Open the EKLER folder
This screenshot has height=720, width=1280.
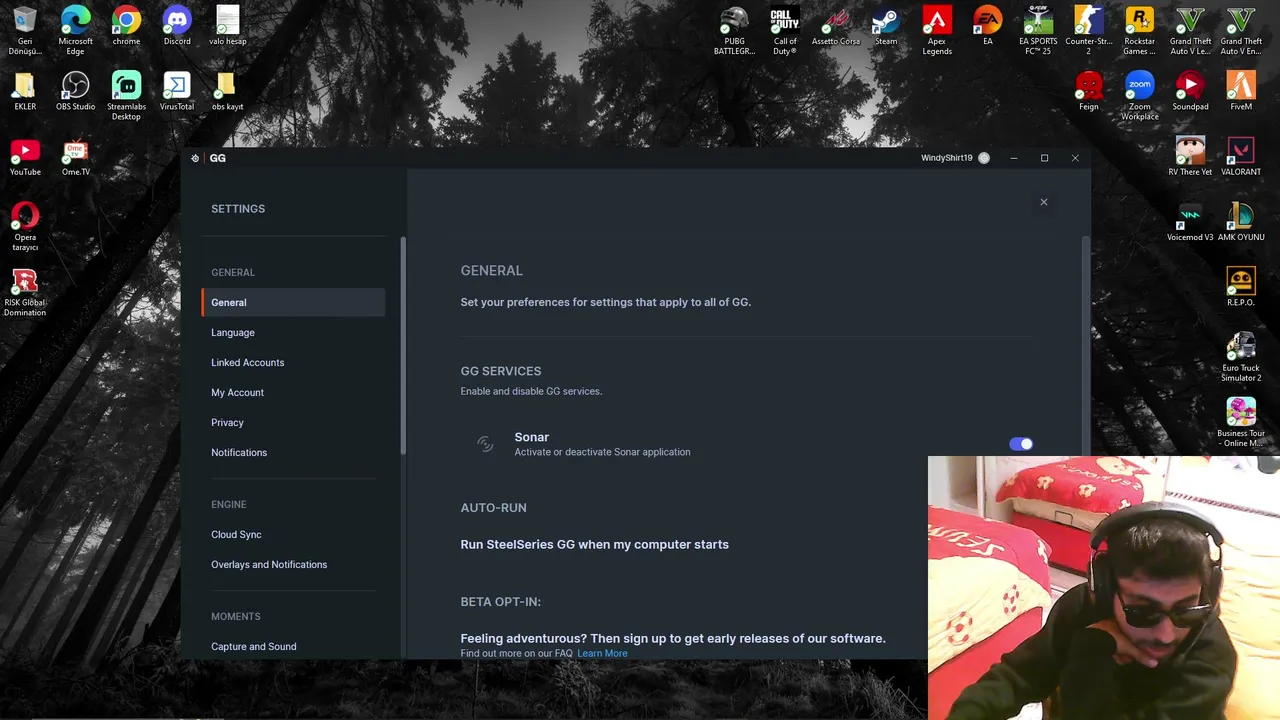click(x=25, y=91)
